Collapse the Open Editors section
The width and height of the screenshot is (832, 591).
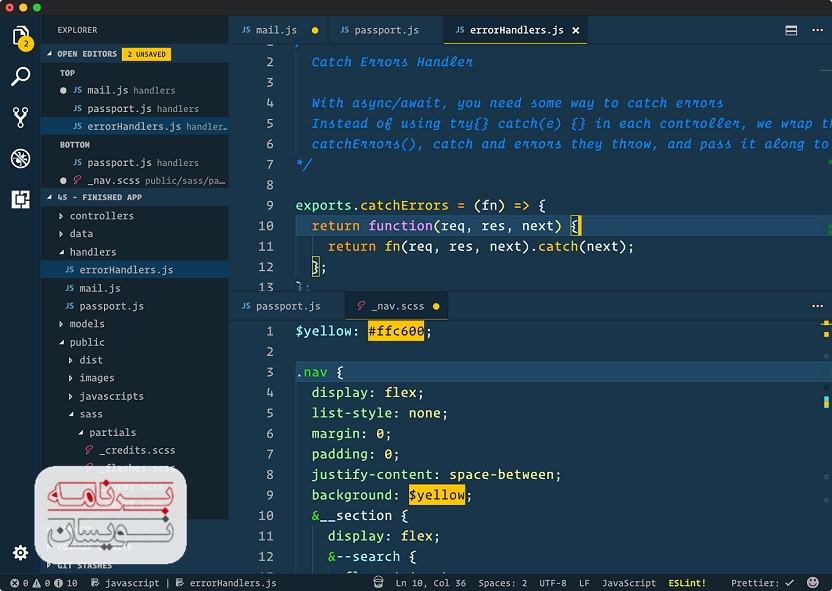click(x=87, y=54)
